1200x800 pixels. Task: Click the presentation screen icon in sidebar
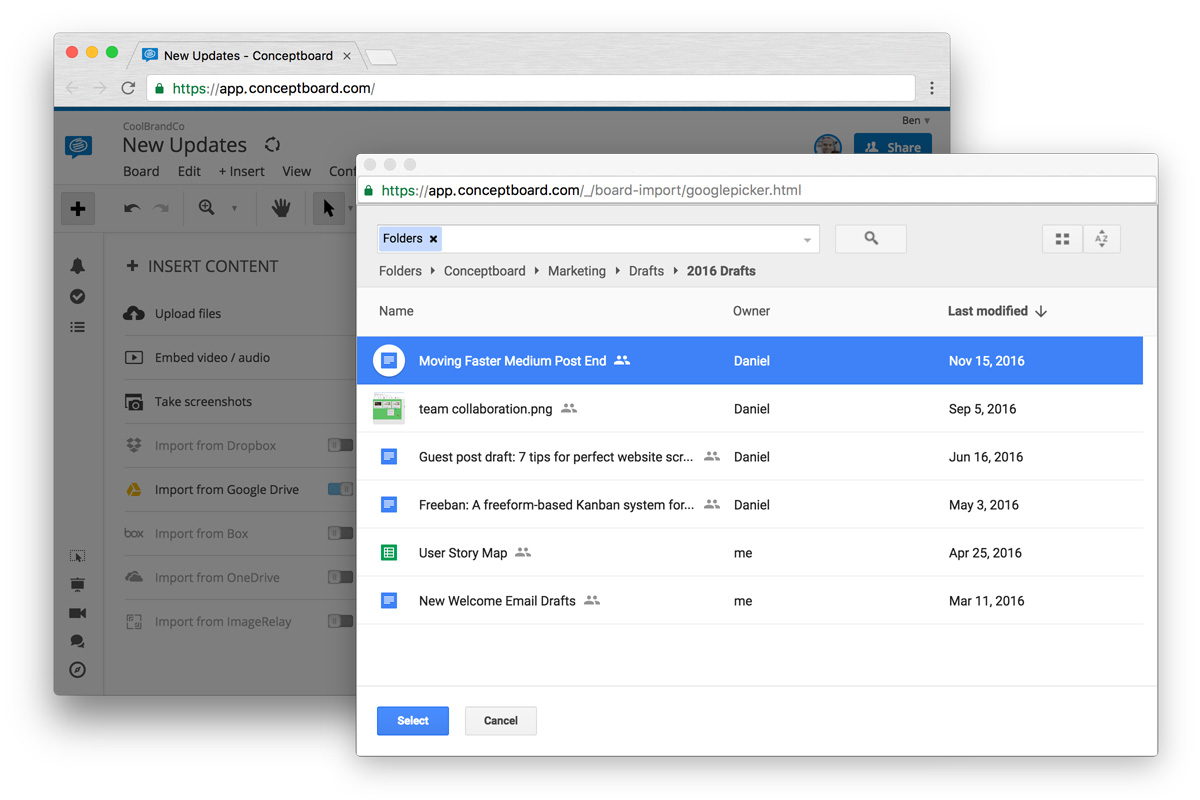(77, 584)
